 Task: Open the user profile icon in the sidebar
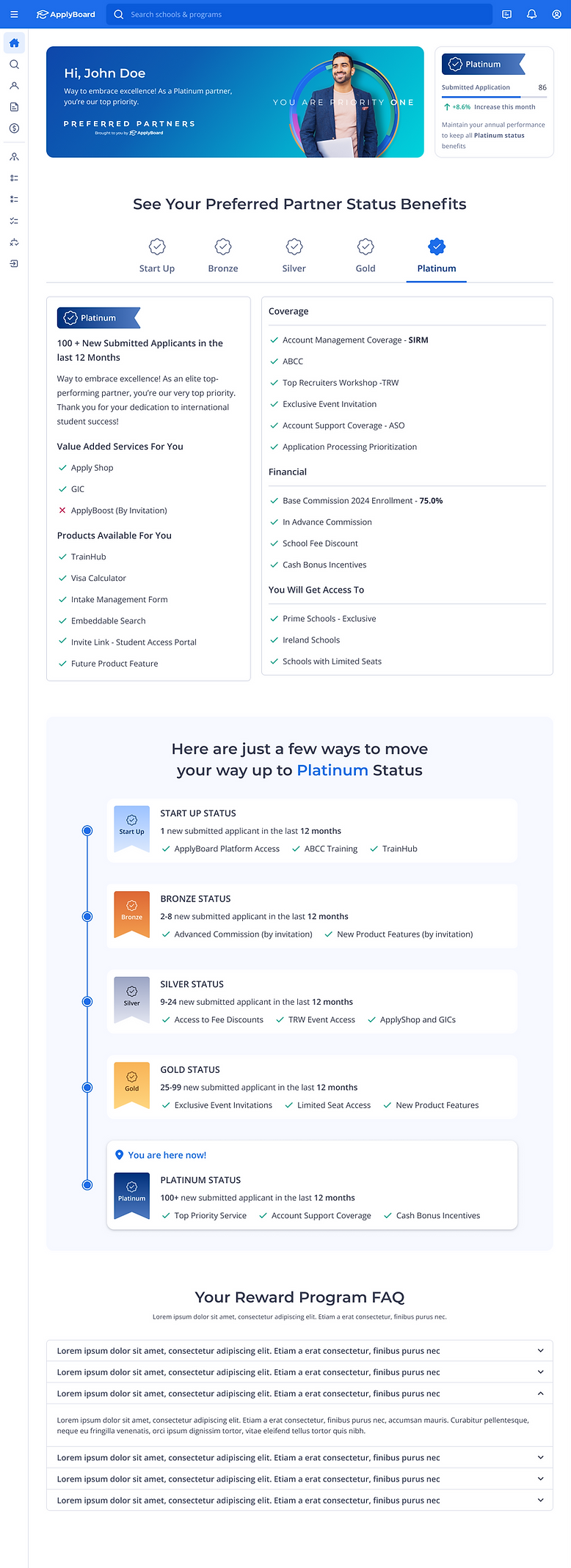coord(14,86)
